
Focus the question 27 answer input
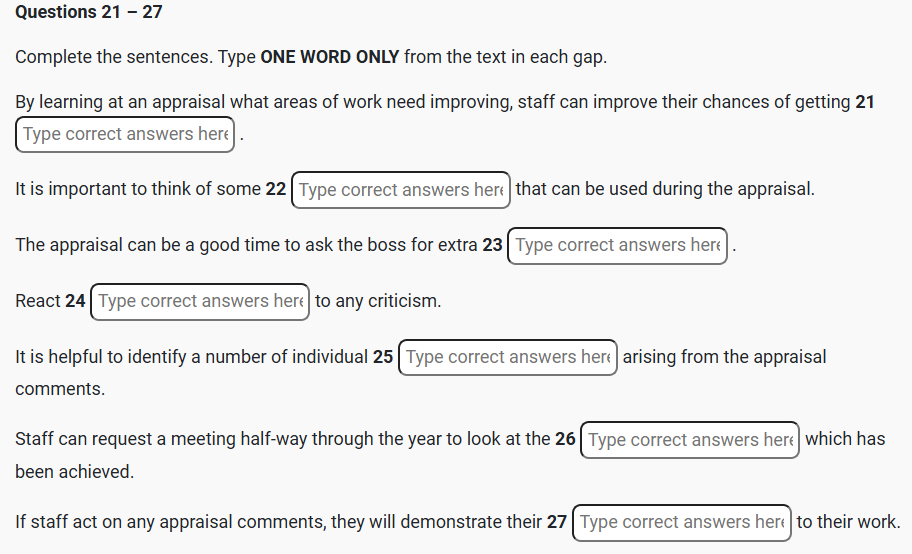click(x=681, y=522)
